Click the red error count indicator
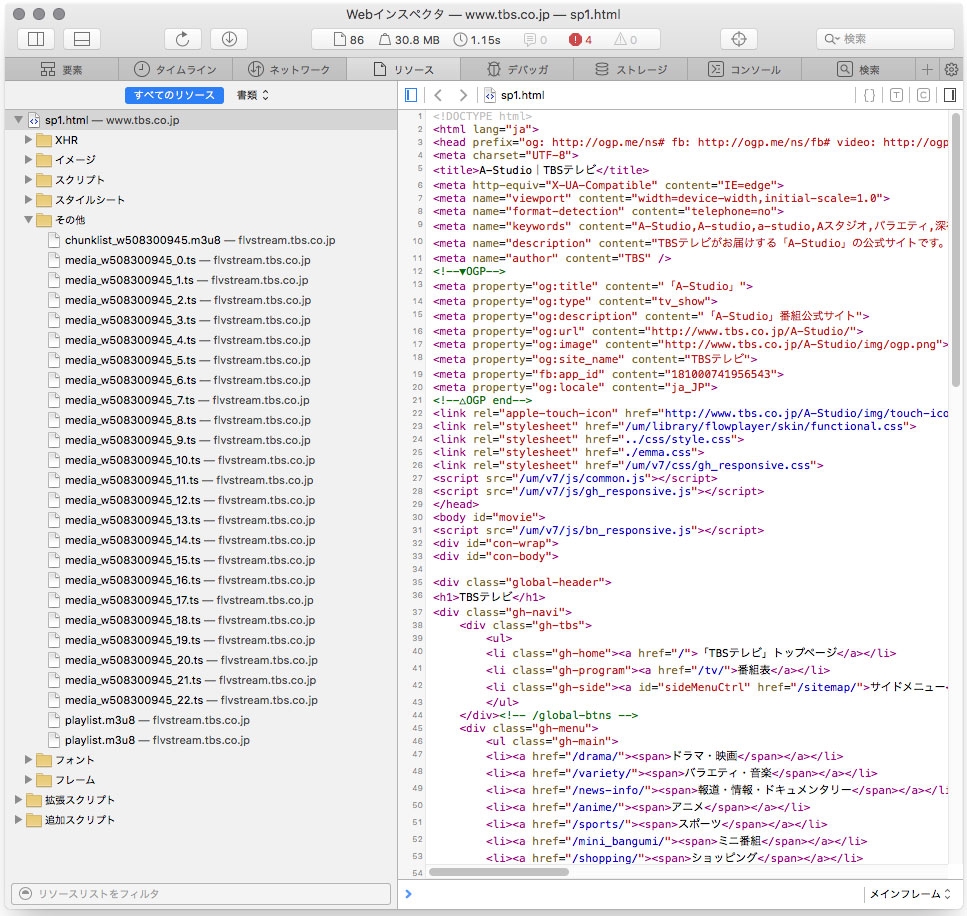967x916 pixels. tap(581, 40)
